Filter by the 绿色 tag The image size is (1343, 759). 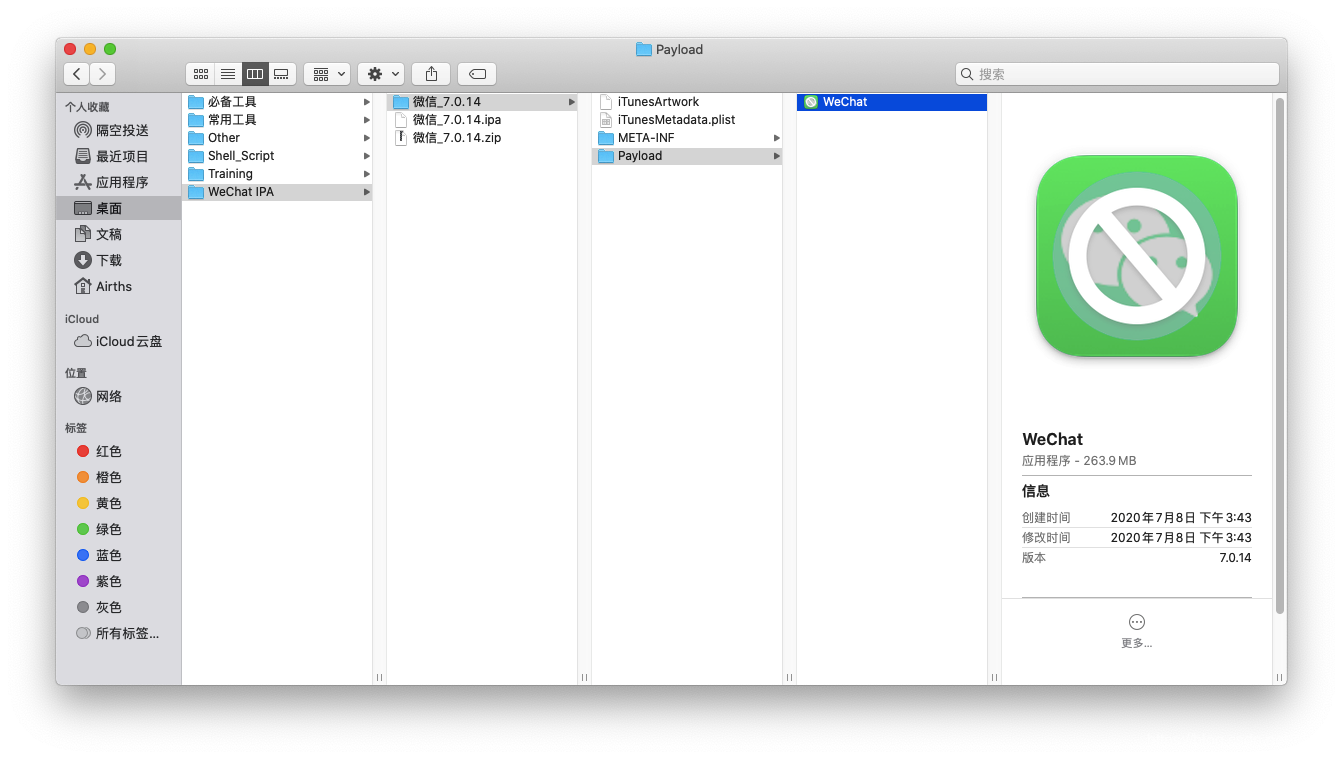[118, 529]
